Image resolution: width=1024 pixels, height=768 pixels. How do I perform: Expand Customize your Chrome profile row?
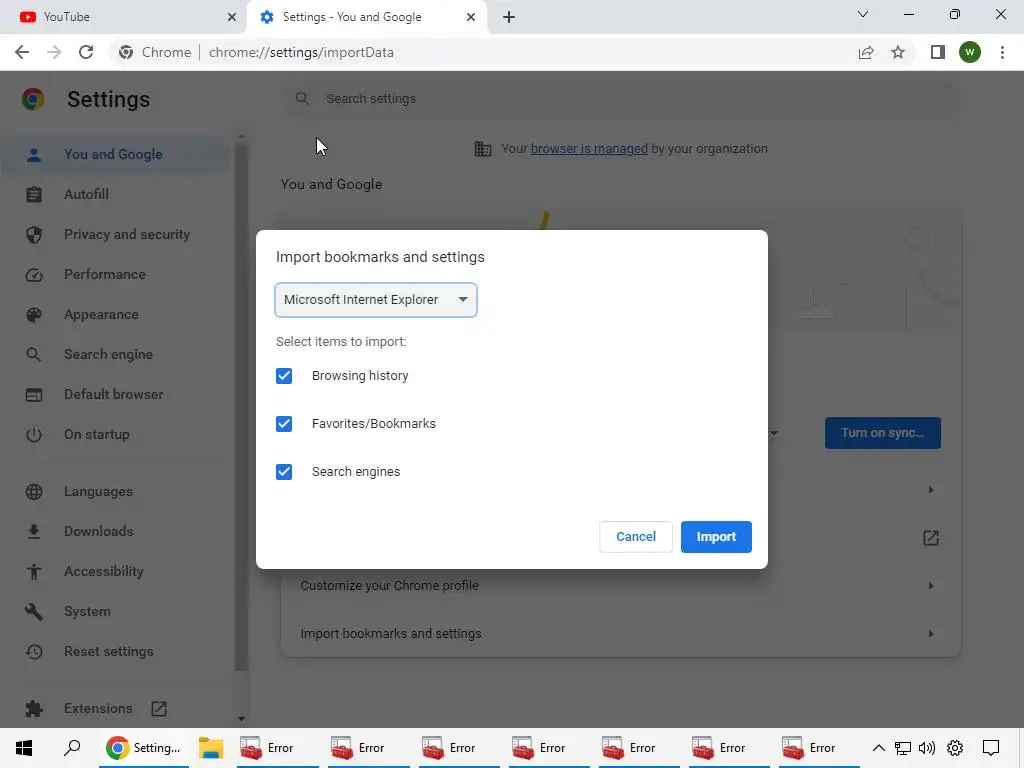click(x=620, y=586)
